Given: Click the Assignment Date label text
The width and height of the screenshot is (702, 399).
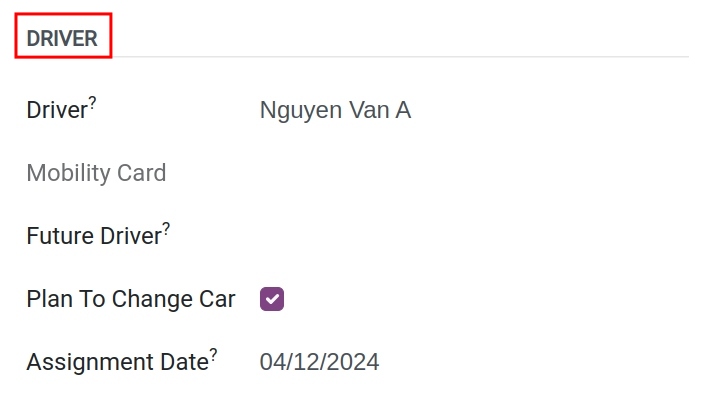Looking at the screenshot, I should [118, 362].
